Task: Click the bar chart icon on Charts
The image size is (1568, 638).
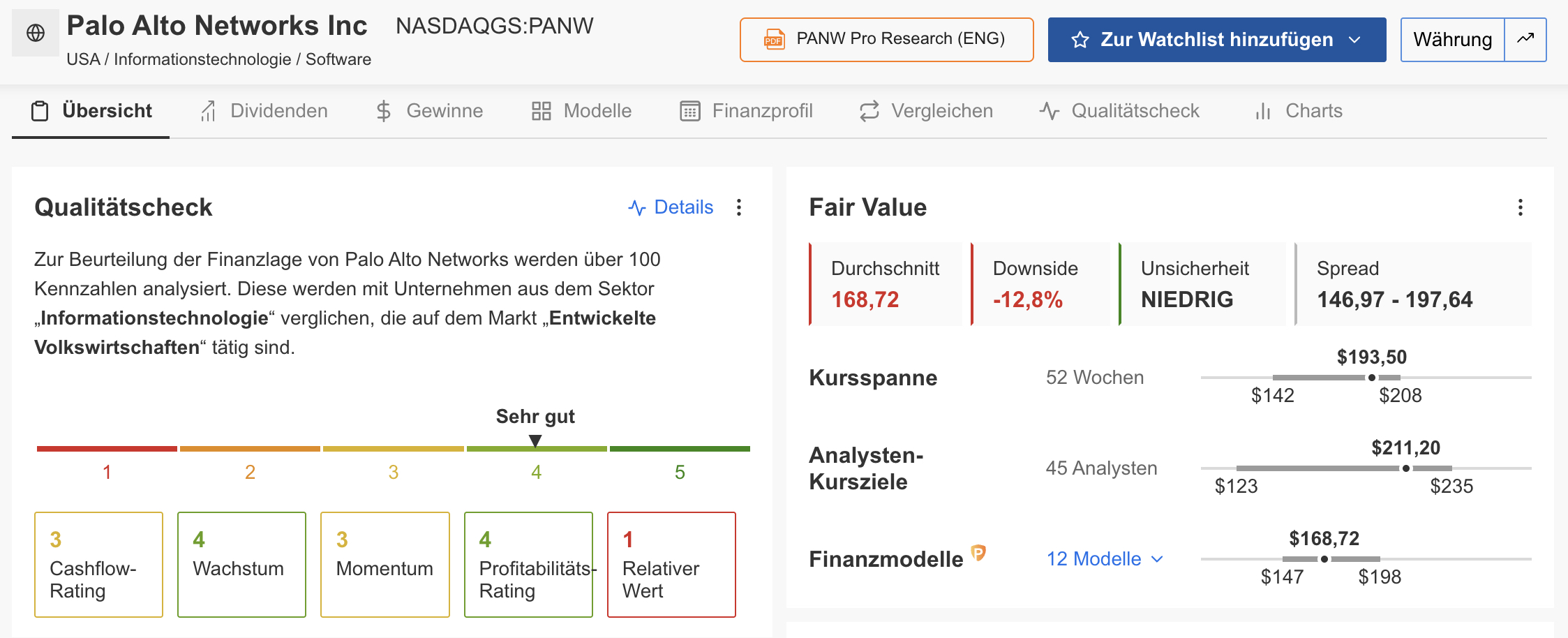Action: pos(1263,112)
